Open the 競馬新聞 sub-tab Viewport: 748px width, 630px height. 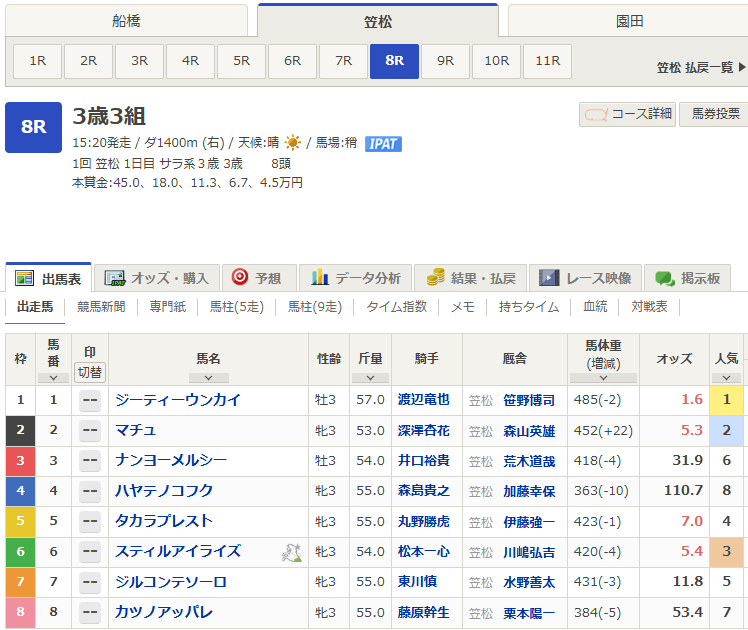[101, 307]
